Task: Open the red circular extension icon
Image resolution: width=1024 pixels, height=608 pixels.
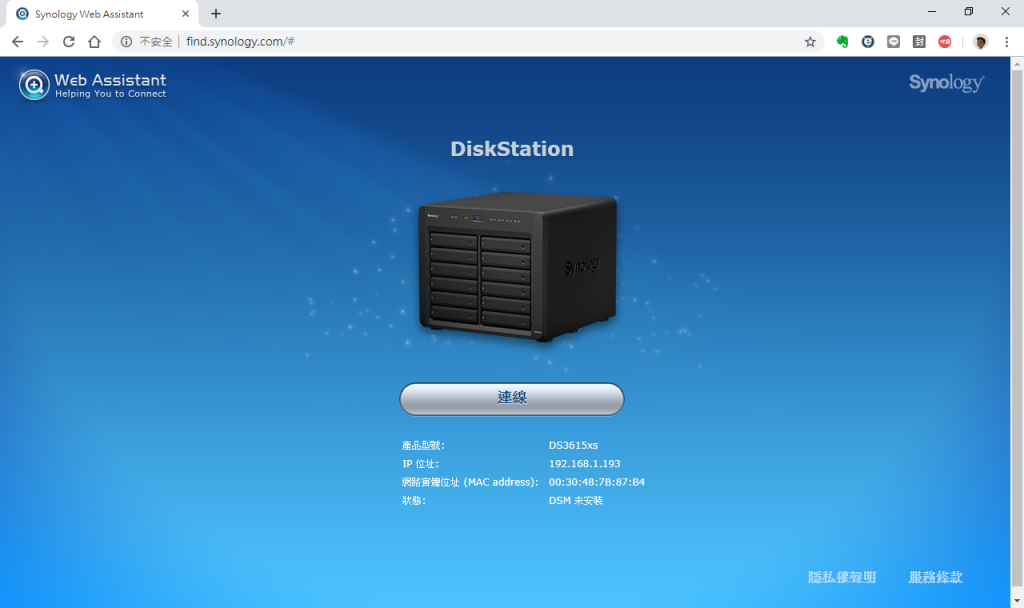Action: pyautogui.click(x=944, y=42)
